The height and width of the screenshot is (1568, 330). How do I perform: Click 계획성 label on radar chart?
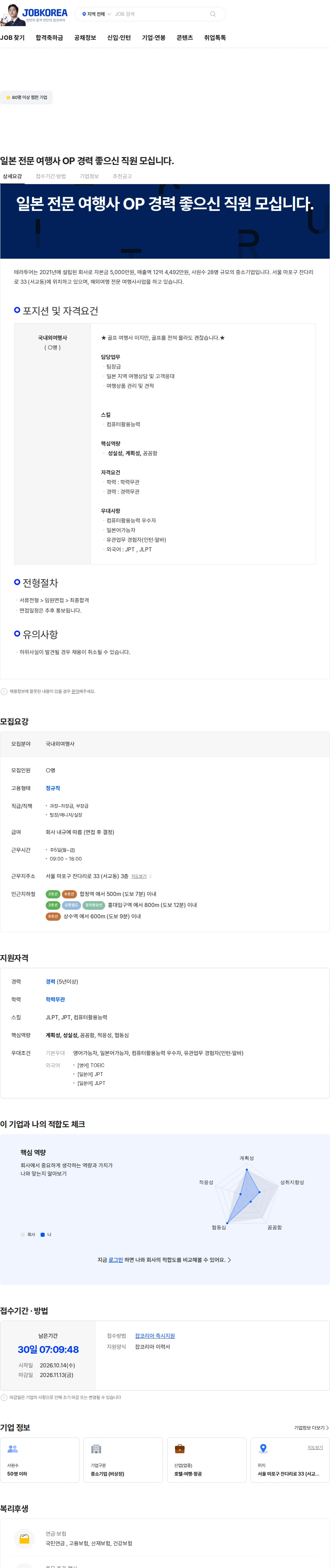246,1158
